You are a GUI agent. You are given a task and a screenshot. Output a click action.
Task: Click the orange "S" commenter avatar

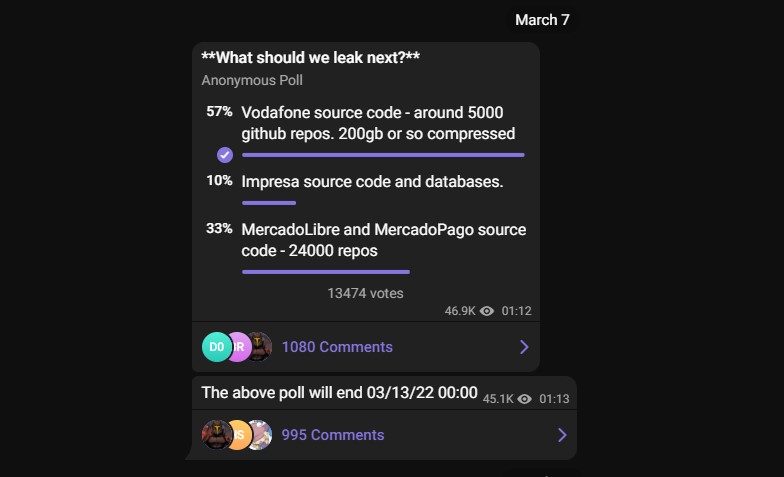pyautogui.click(x=238, y=435)
